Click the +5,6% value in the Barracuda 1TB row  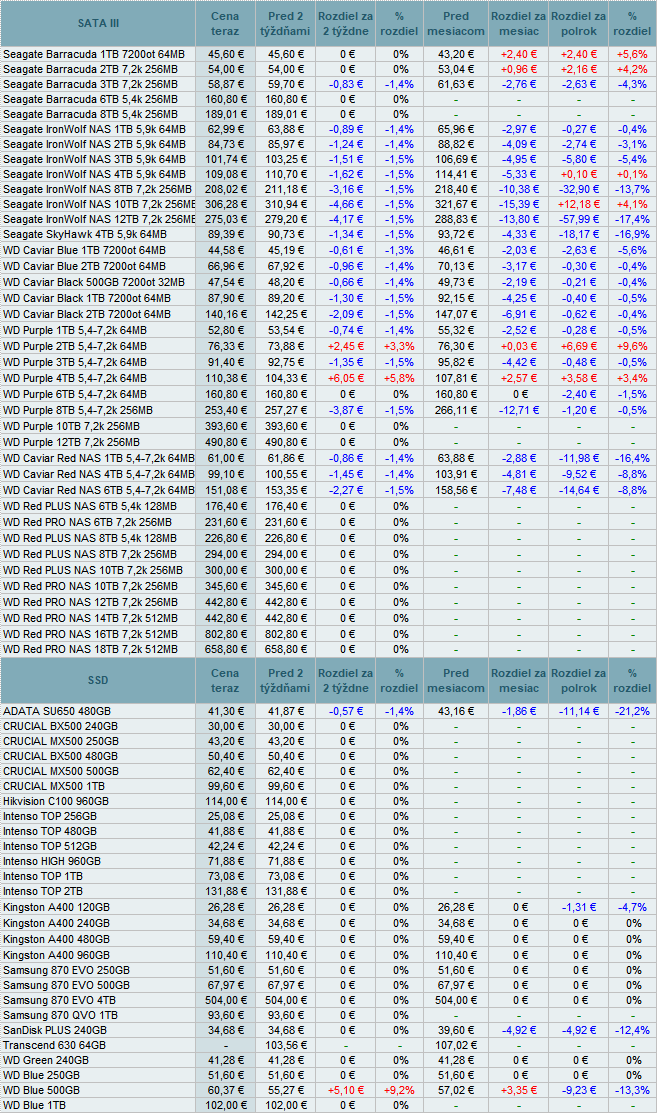tap(631, 54)
